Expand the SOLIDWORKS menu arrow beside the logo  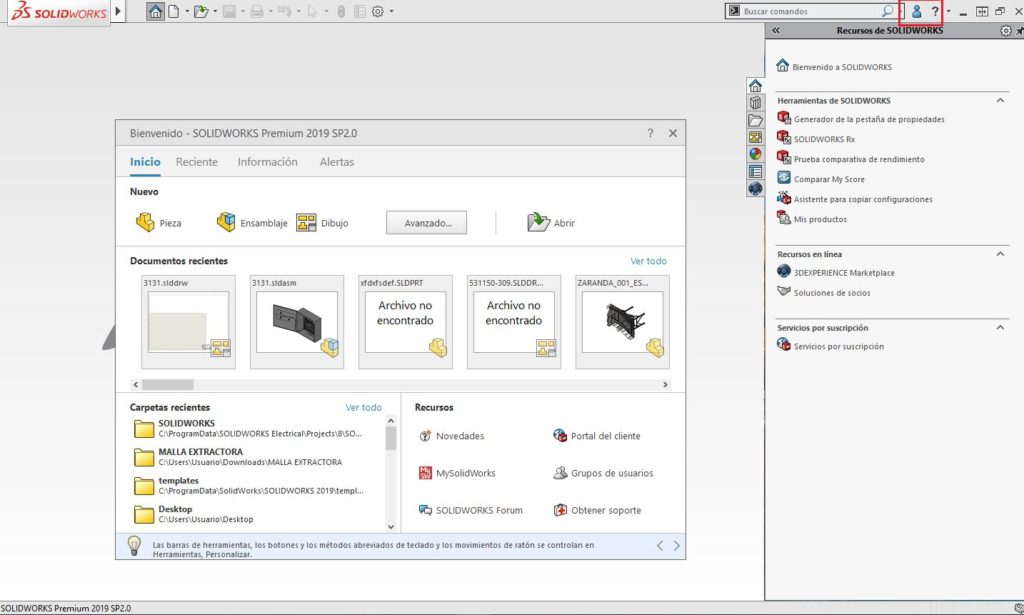118,11
